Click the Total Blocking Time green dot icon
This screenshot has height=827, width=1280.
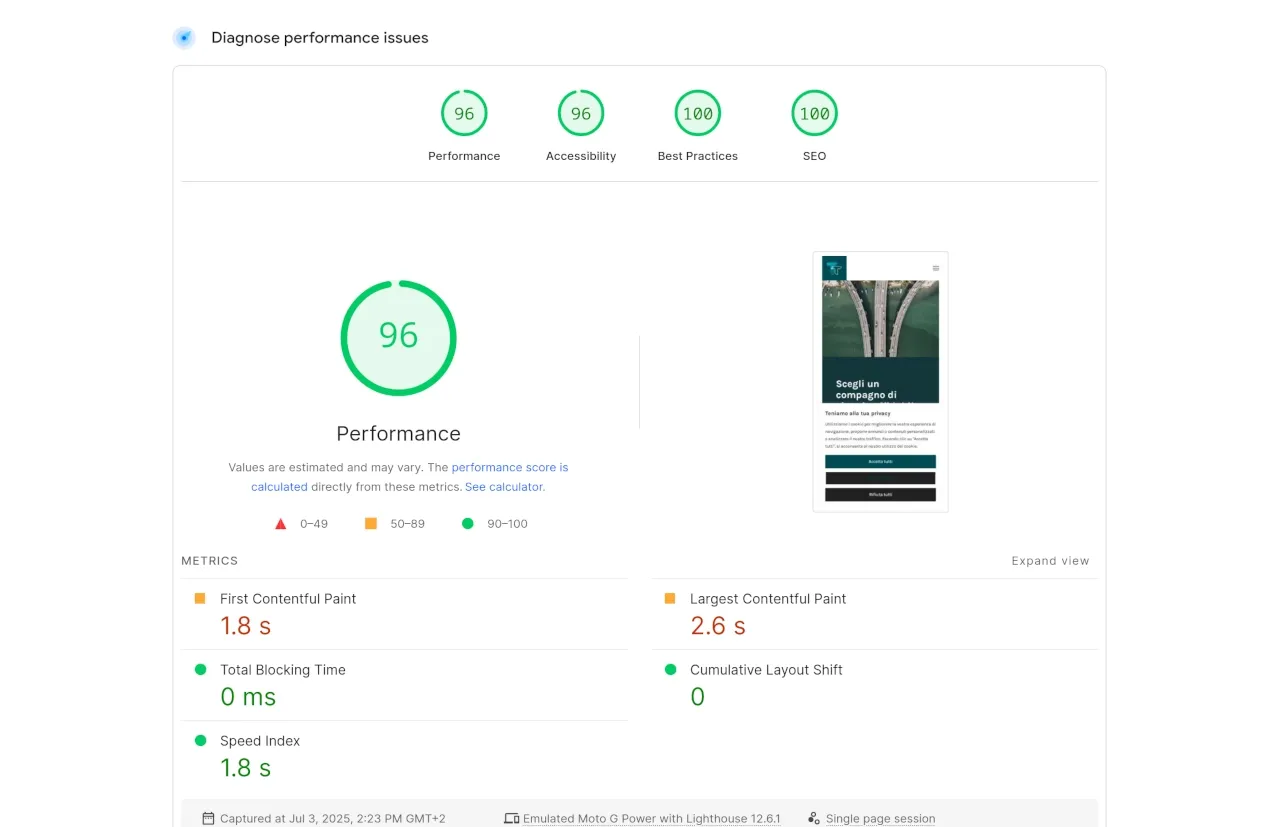(200, 669)
